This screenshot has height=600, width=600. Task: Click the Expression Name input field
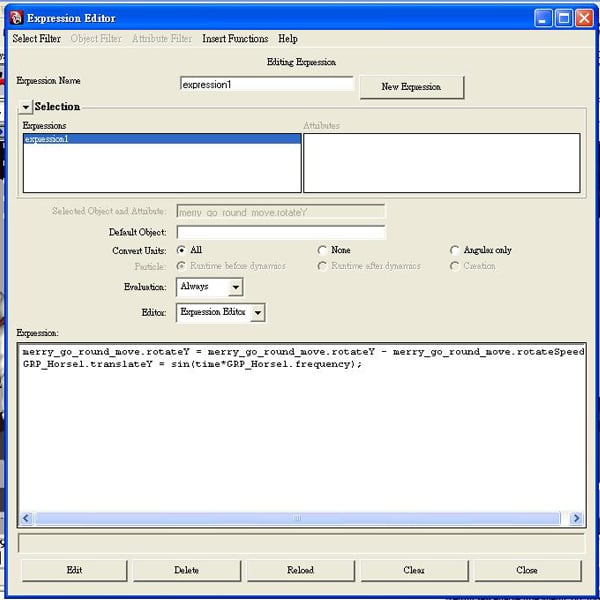point(267,84)
